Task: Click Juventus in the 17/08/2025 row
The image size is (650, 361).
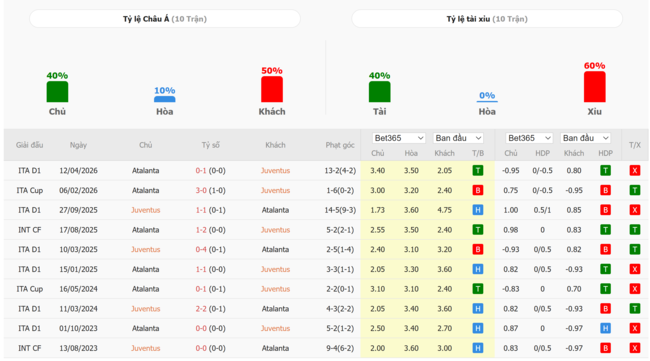Action: coord(275,230)
